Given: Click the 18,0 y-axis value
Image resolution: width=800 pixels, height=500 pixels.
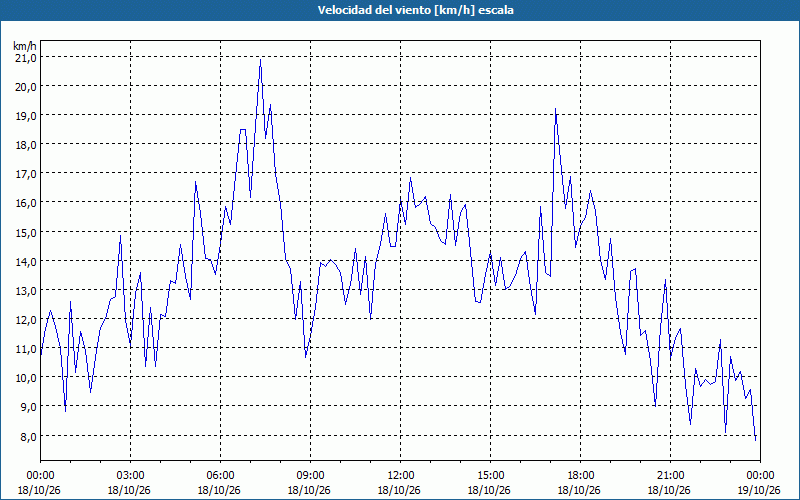Looking at the screenshot, I should click(x=26, y=145).
